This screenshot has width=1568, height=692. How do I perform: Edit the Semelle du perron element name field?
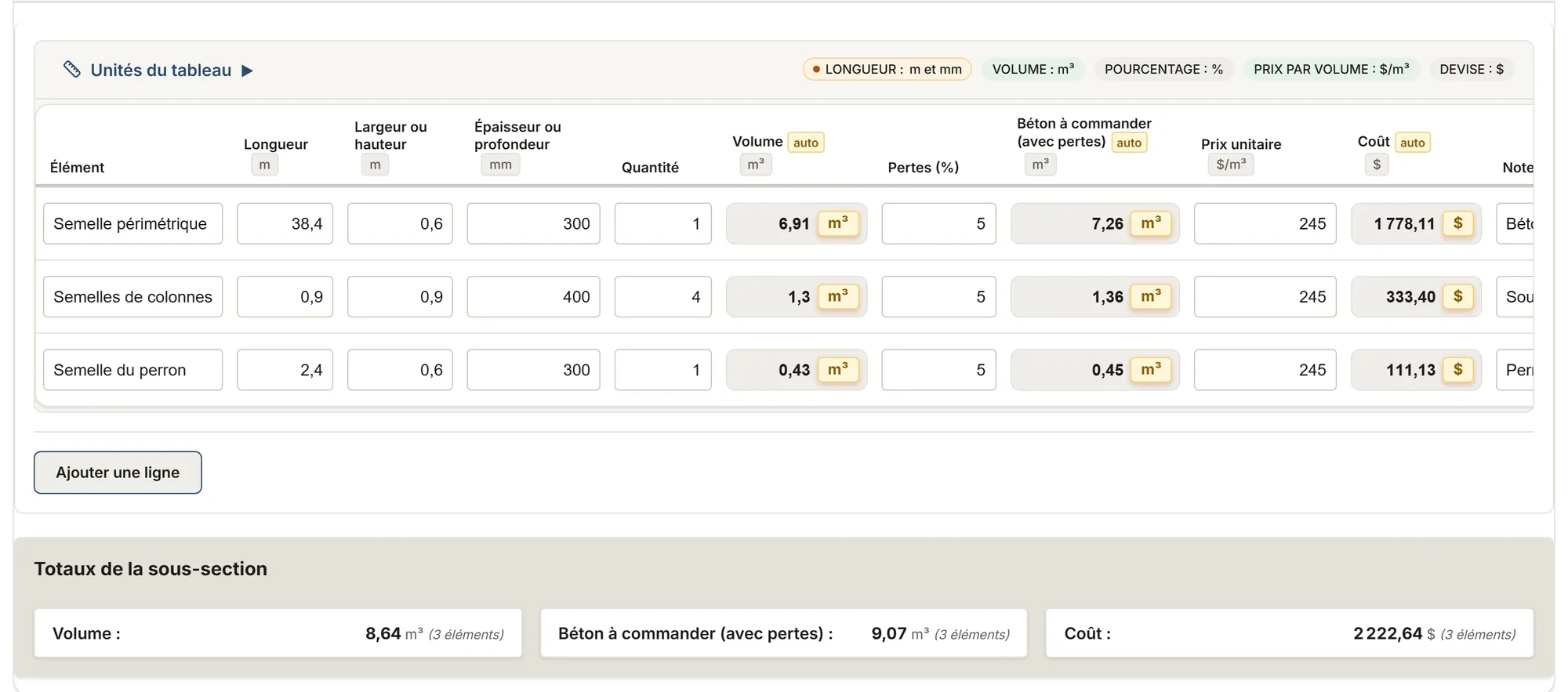click(132, 369)
